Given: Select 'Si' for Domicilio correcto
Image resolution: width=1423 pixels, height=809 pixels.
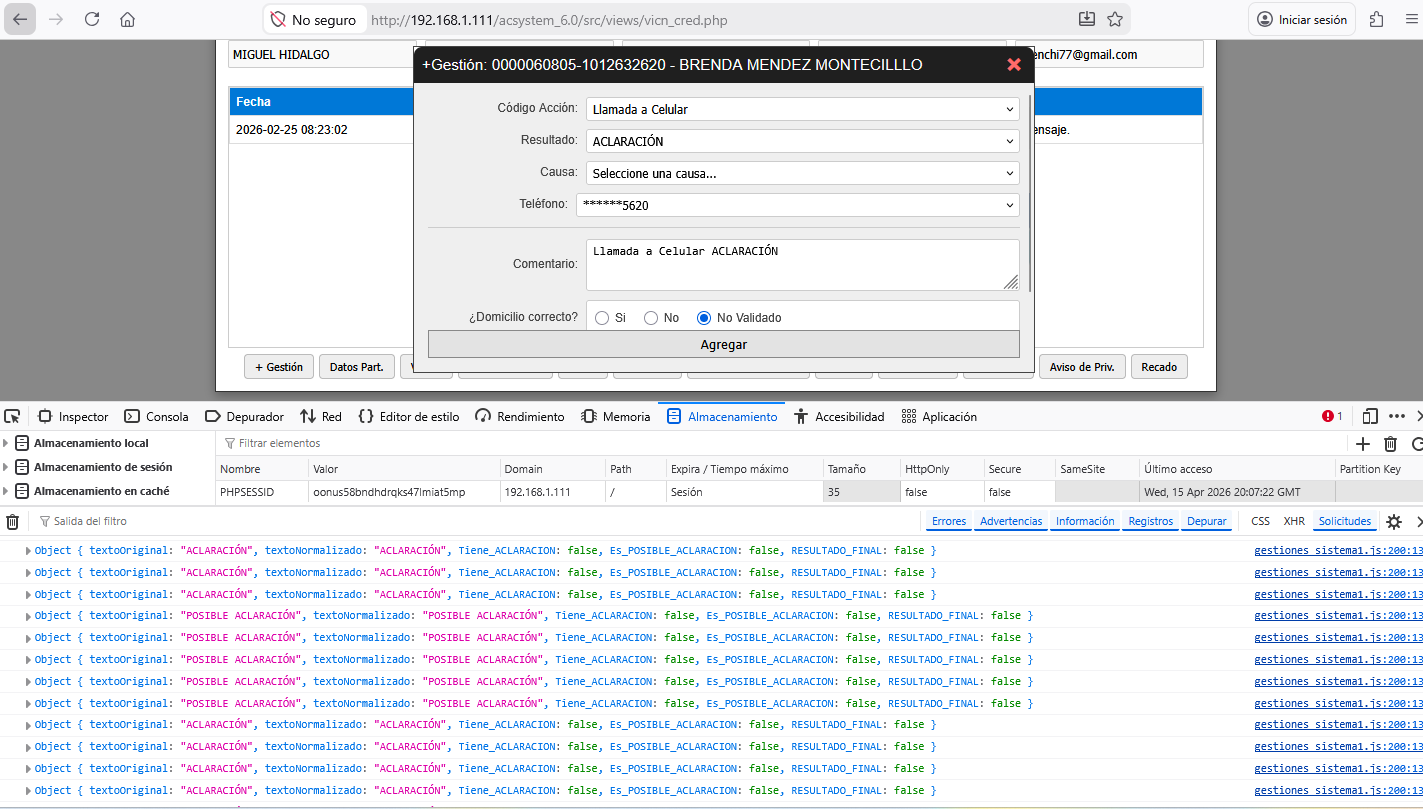Looking at the screenshot, I should (602, 318).
